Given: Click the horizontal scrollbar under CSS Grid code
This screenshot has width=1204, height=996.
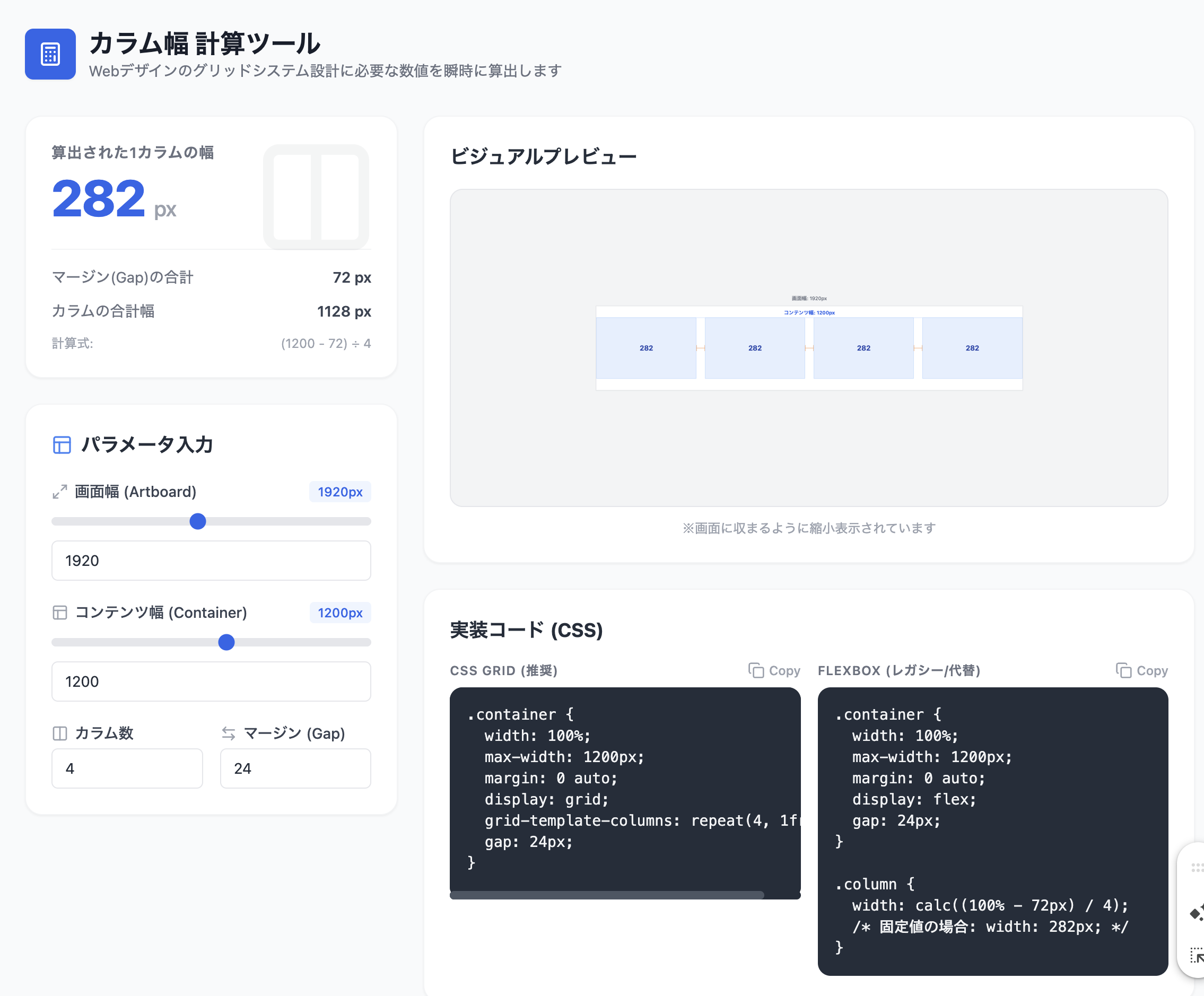Looking at the screenshot, I should tap(607, 895).
